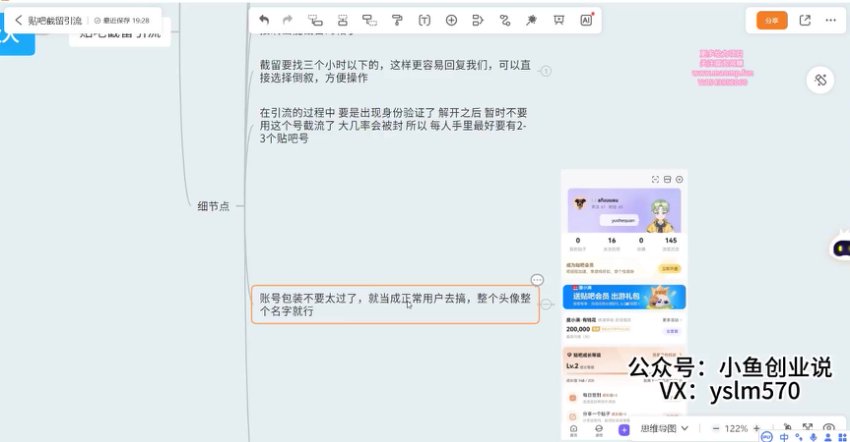This screenshot has height=442, width=850.
Task: Click the undo arrow in the toolbar
Action: tap(264, 20)
